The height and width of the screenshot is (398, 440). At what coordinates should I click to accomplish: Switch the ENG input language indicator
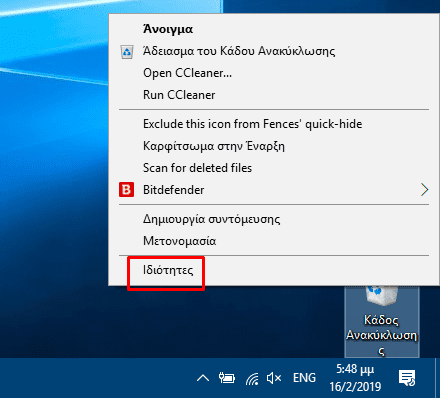pyautogui.click(x=304, y=378)
